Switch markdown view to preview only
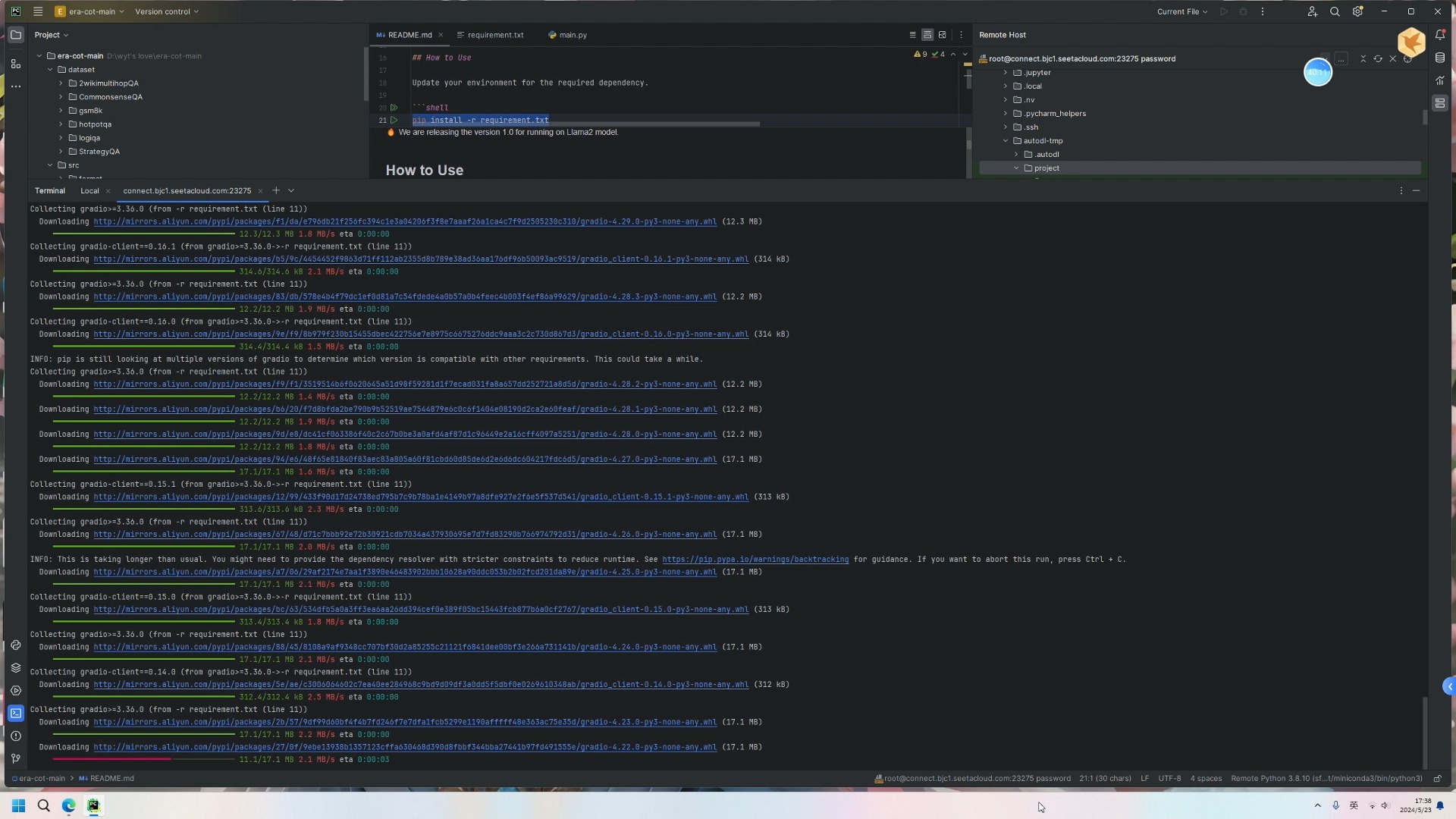The image size is (1456, 819). (943, 35)
